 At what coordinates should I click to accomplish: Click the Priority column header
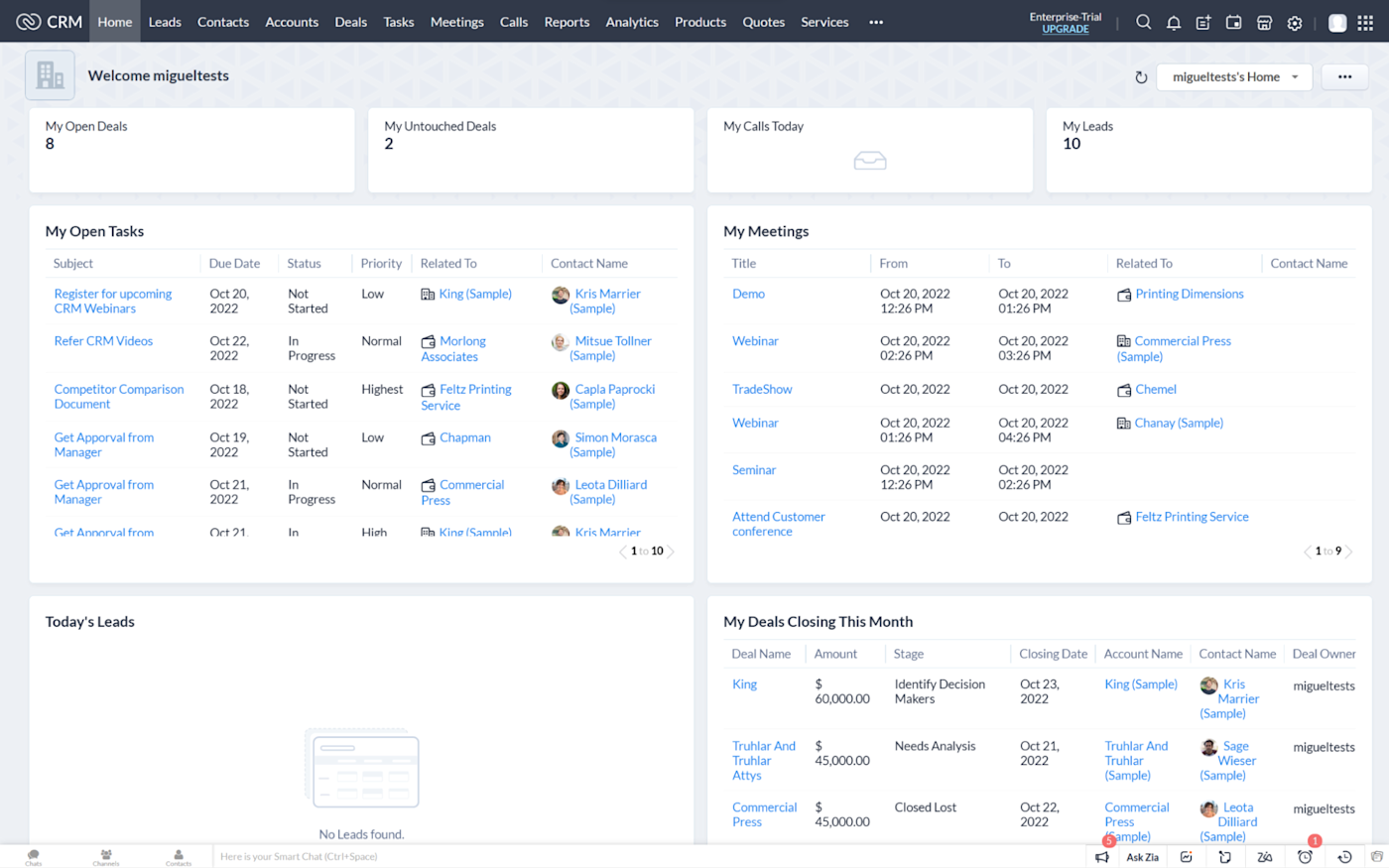tap(381, 264)
